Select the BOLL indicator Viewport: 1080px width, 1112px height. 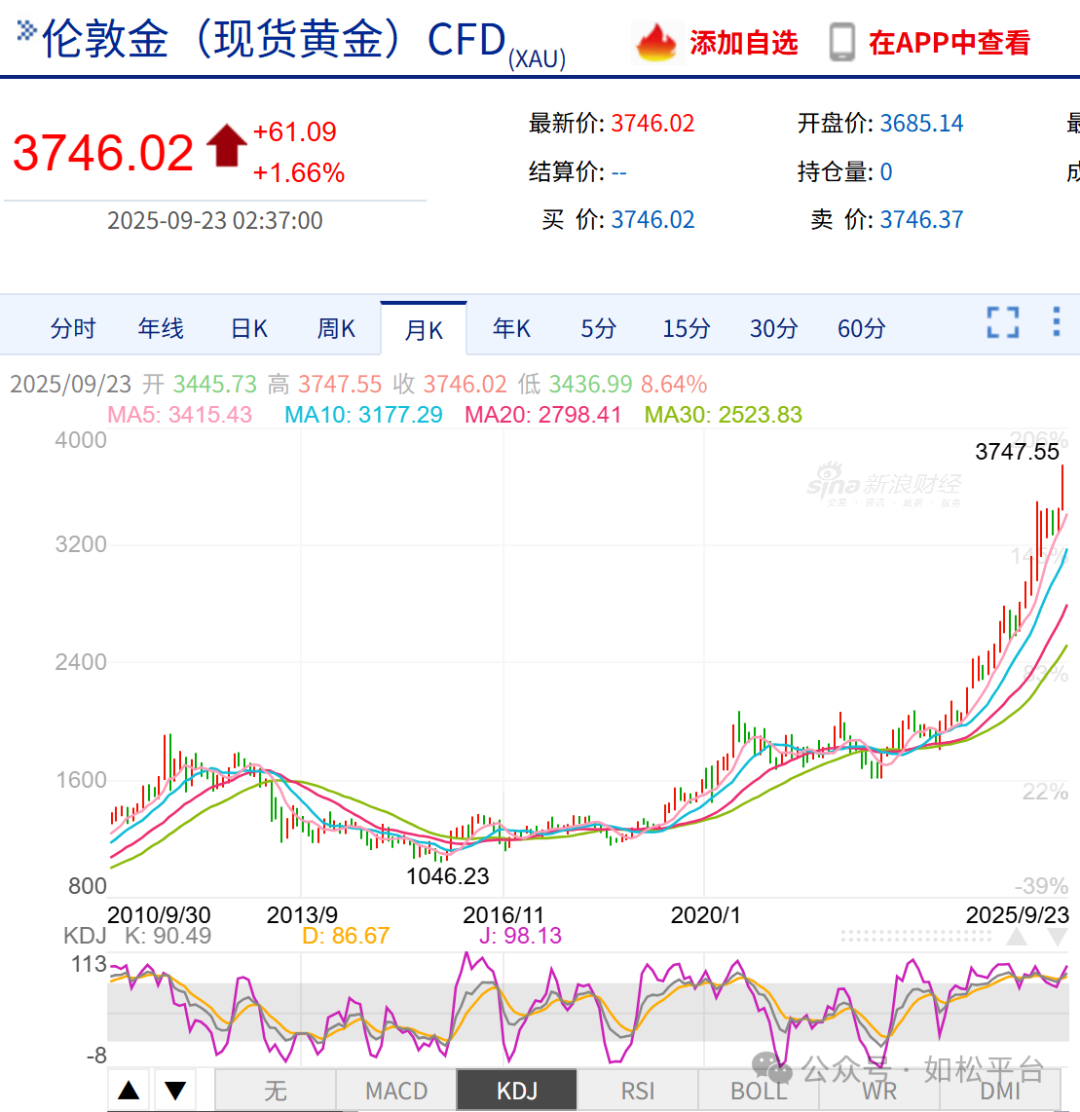coord(759,1090)
